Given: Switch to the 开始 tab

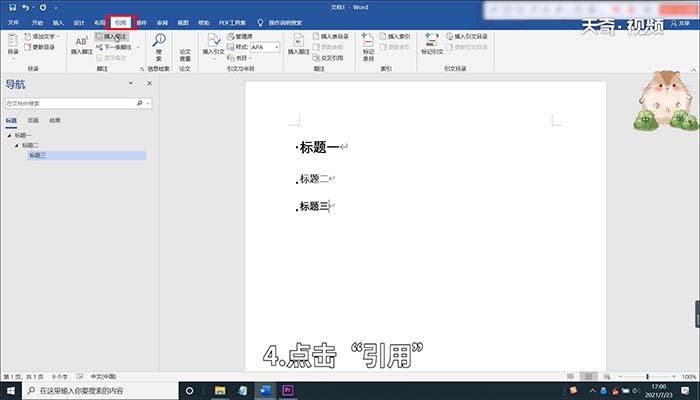Looking at the screenshot, I should pyautogui.click(x=38, y=22).
